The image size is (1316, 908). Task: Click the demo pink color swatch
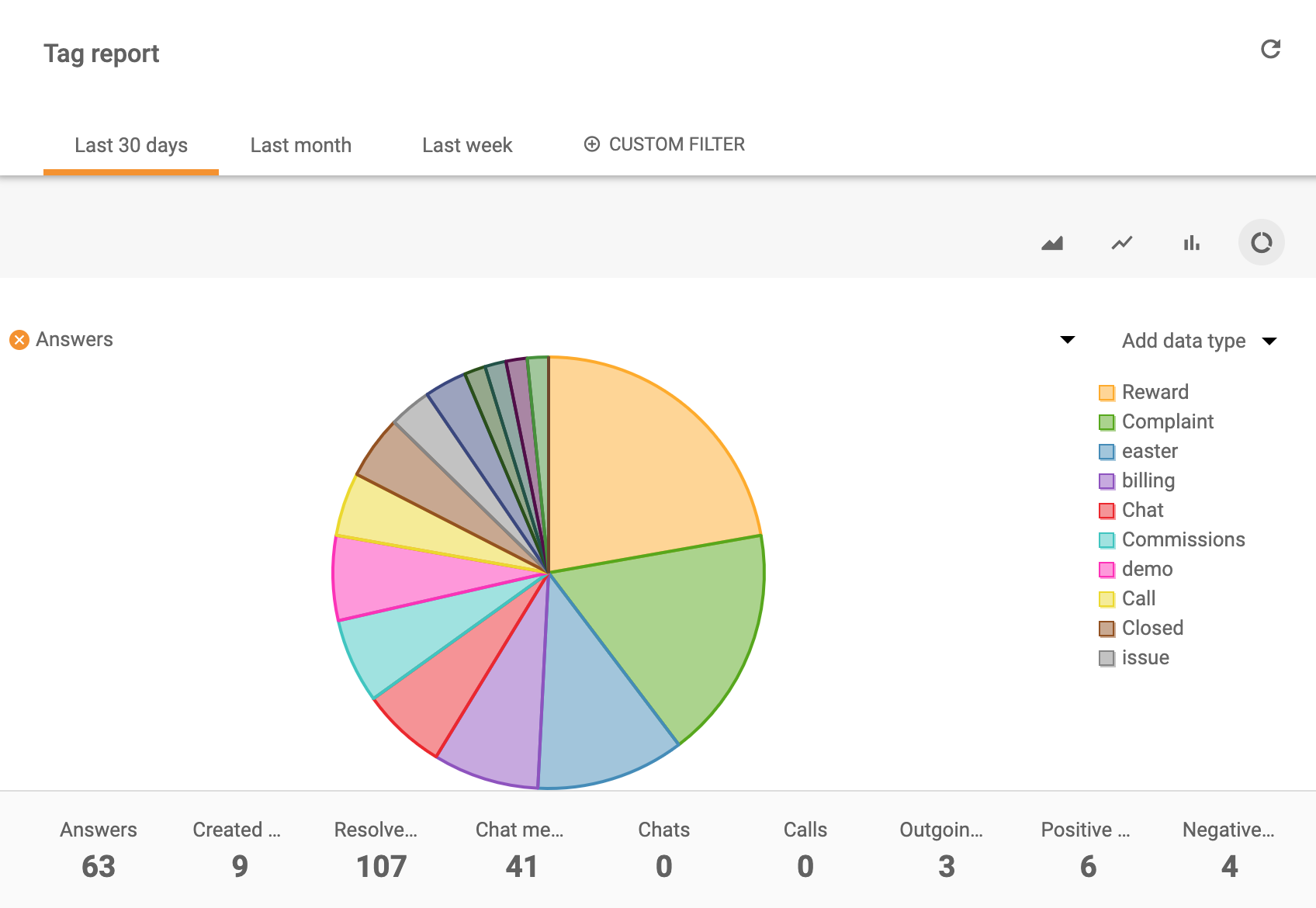1106,569
